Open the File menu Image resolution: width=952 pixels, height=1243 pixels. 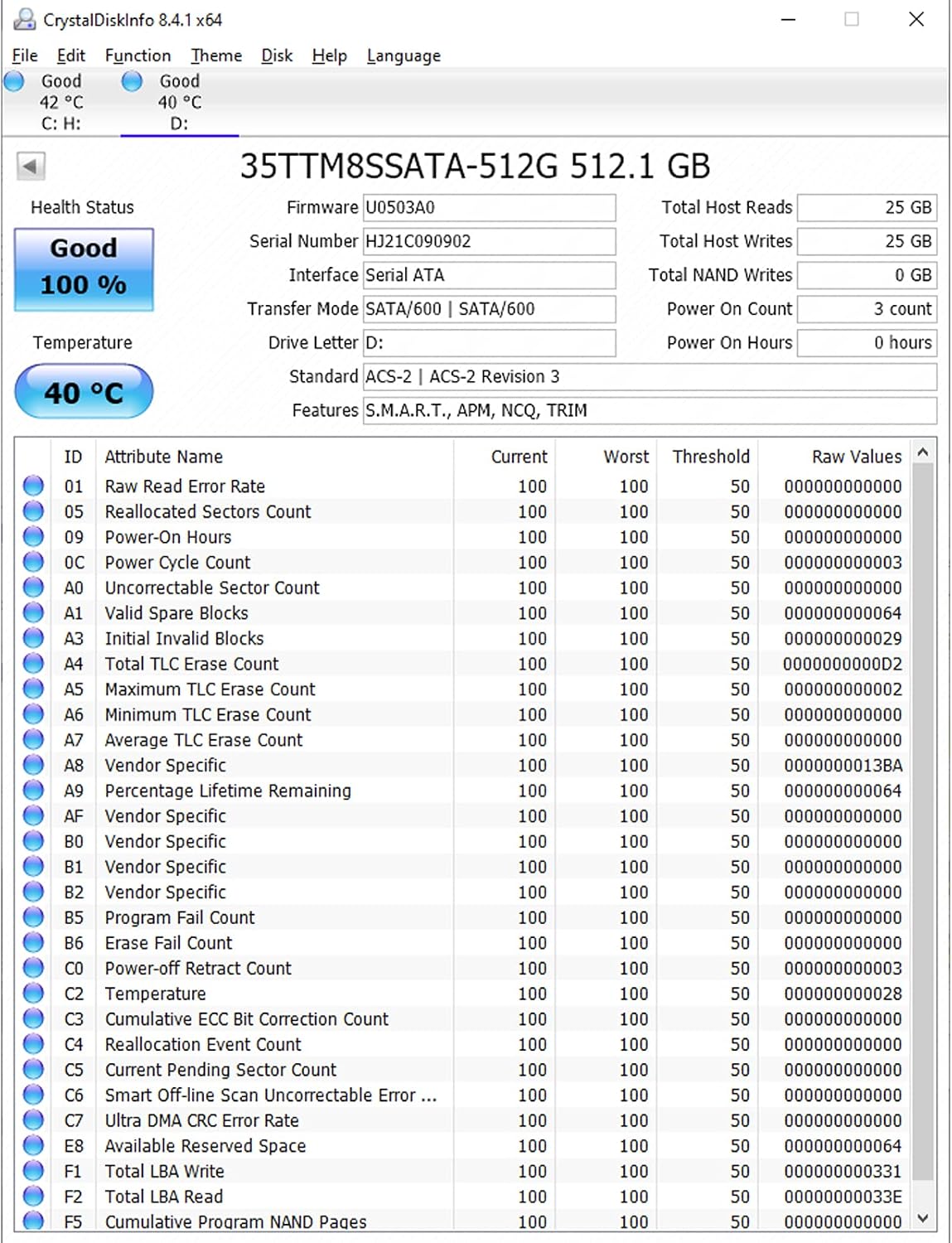[x=25, y=56]
